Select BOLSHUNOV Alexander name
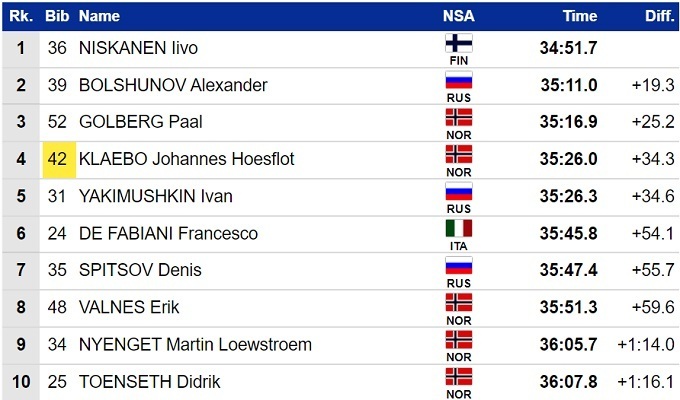The width and height of the screenshot is (680, 400). click(173, 85)
